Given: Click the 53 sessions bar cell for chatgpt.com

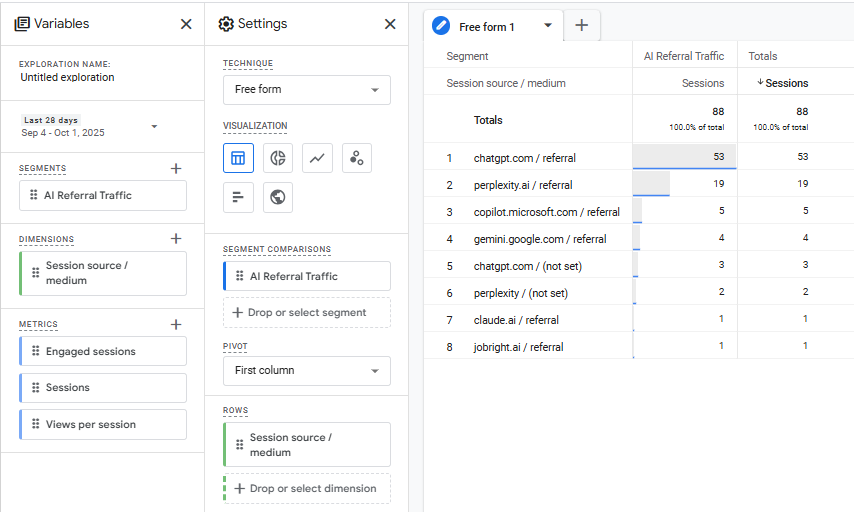Looking at the screenshot, I should pos(685,156).
